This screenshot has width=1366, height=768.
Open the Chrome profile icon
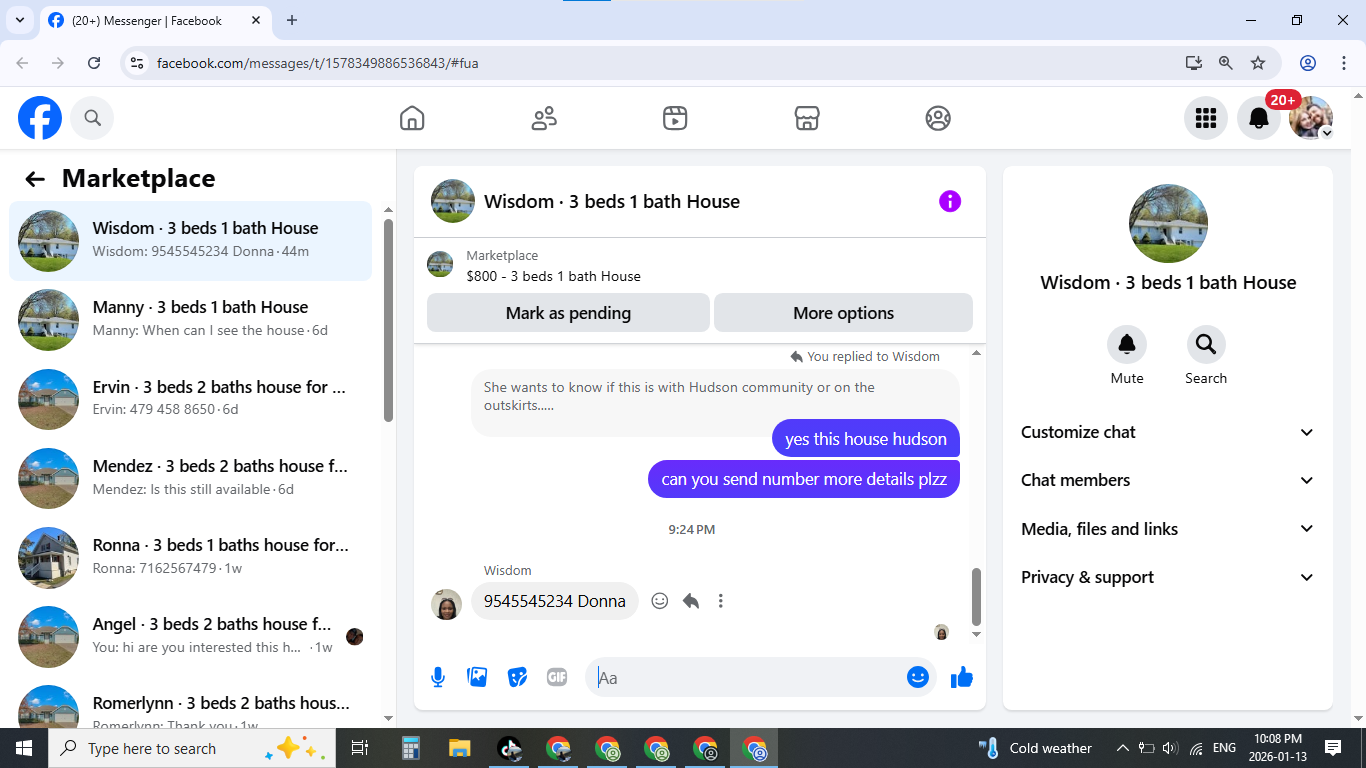point(1308,63)
